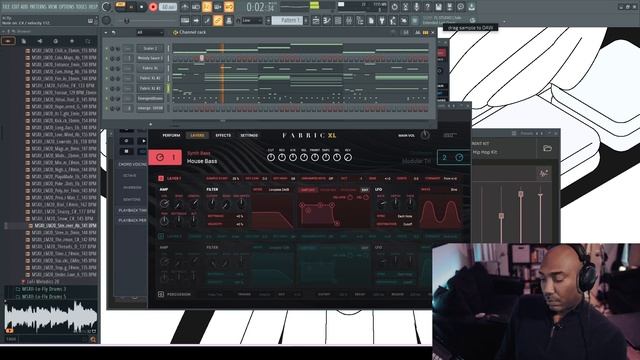Open folder icon in Hip Hop Kit plugin
Viewport: 640px width, 360px height.
coord(547,148)
